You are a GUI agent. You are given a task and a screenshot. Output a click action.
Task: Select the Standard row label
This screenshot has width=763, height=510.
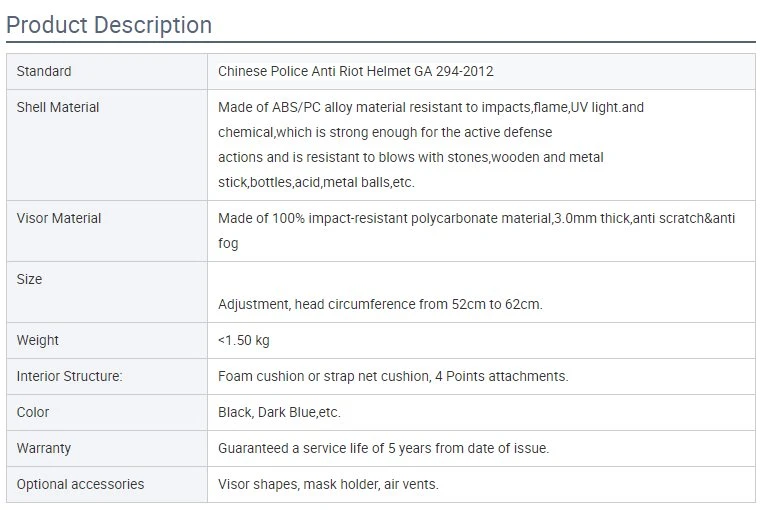point(44,71)
